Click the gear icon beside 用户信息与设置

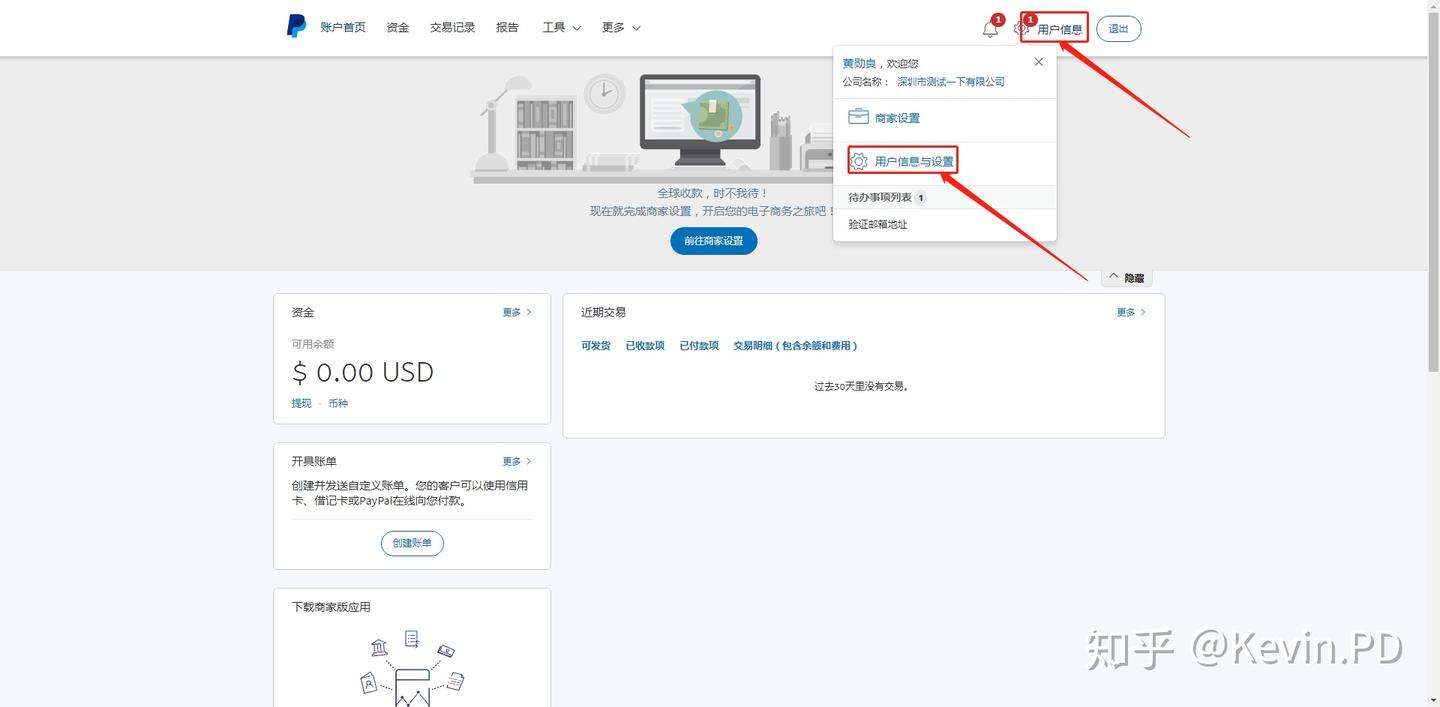click(858, 160)
